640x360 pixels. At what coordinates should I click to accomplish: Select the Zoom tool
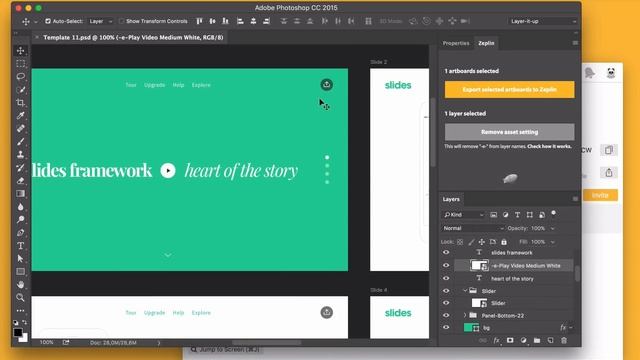pyautogui.click(x=20, y=298)
